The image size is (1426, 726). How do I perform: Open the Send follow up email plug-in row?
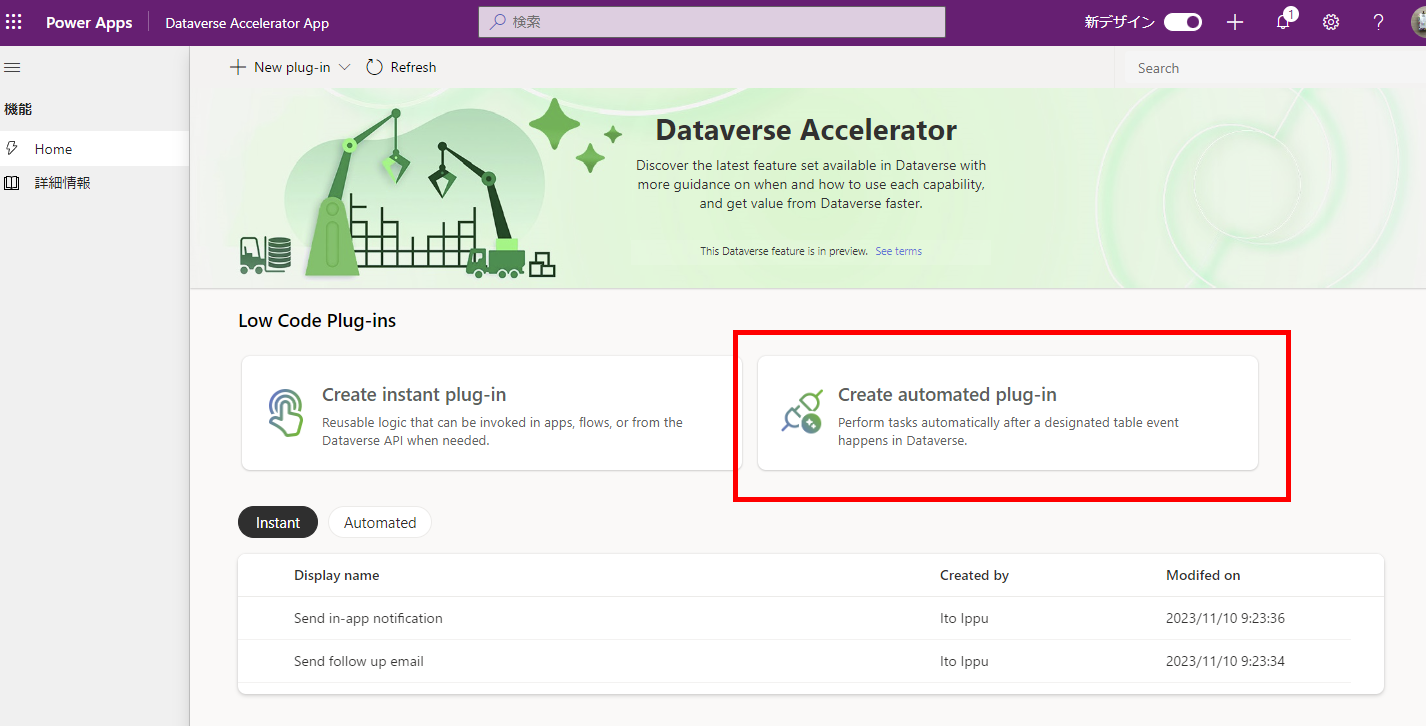[x=358, y=661]
